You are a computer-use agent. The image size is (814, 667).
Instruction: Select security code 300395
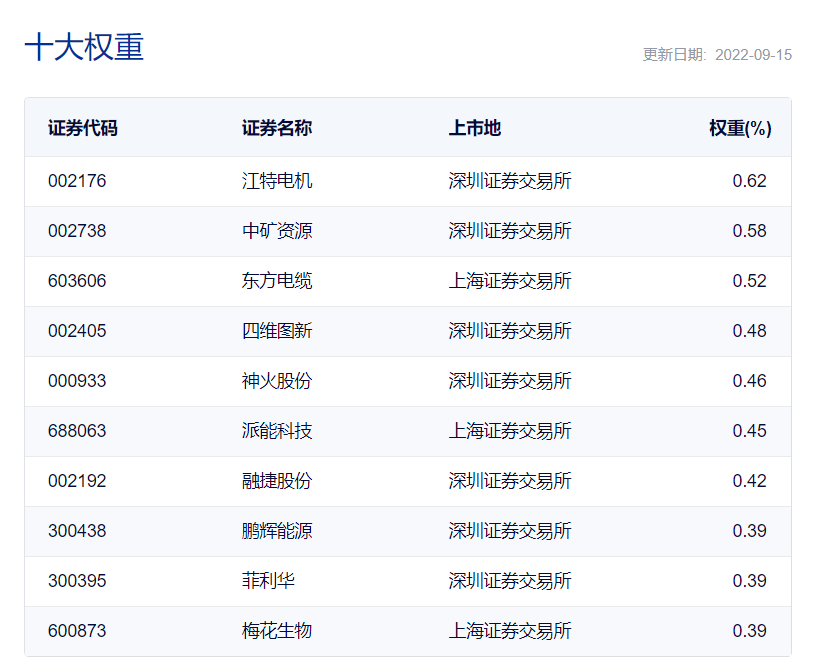pyautogui.click(x=77, y=581)
